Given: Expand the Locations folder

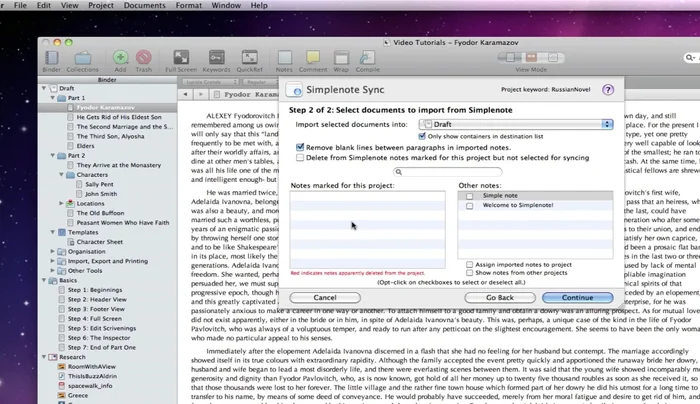Looking at the screenshot, I should pos(62,203).
